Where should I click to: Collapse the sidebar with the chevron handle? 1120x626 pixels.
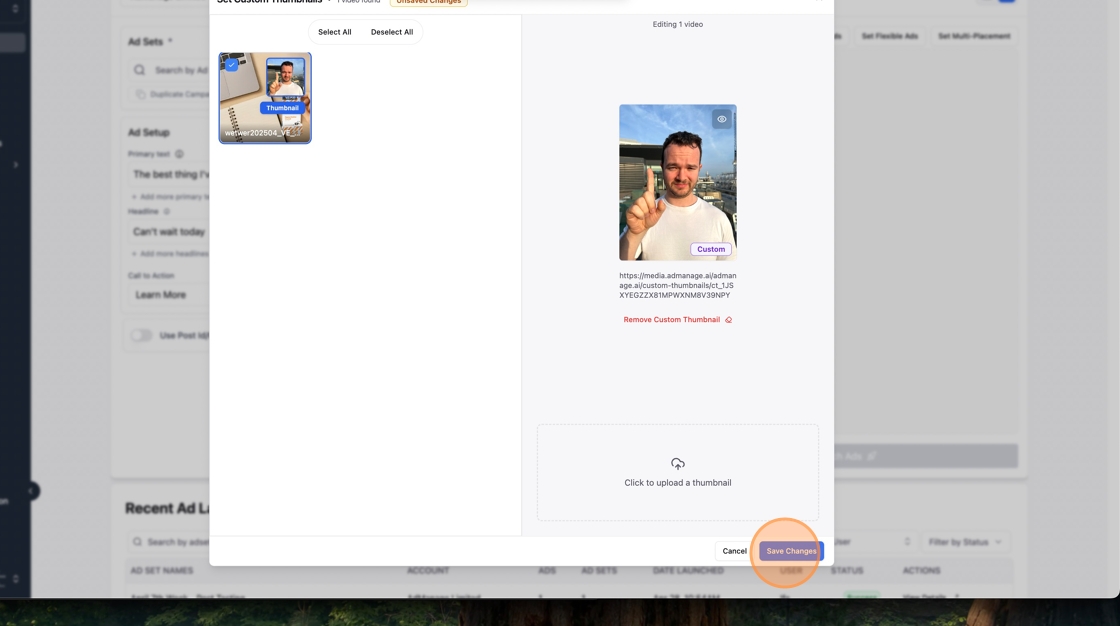tap(31, 491)
